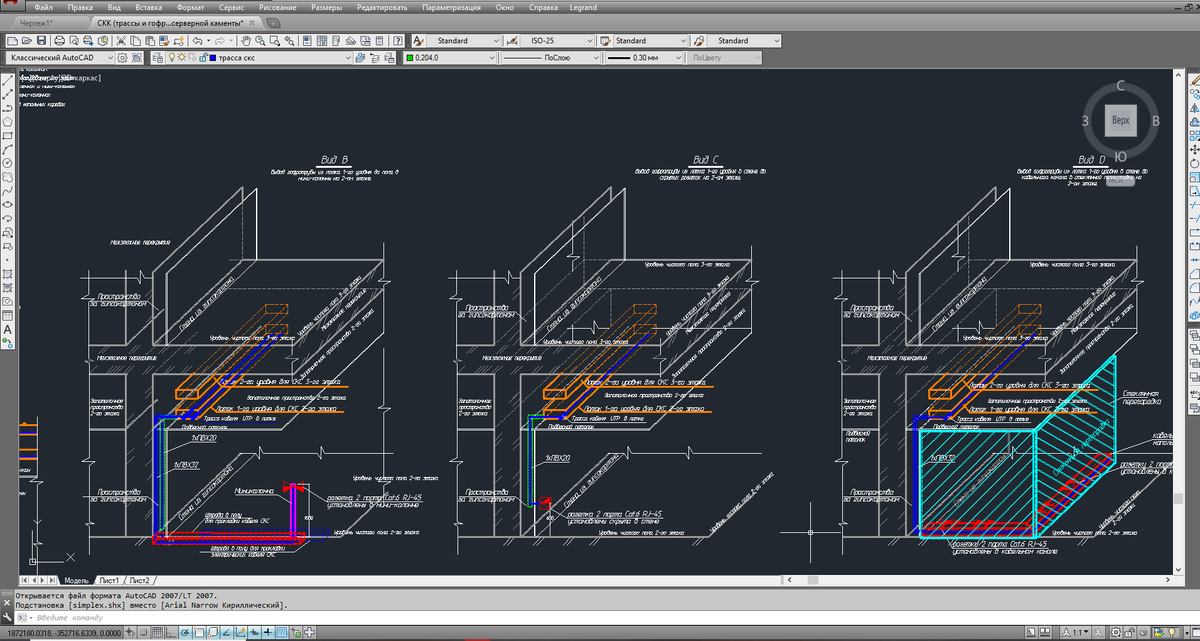Viewport: 1200px width, 641px height.
Task: Toggle Grid Display in status bar
Action: pos(157,633)
